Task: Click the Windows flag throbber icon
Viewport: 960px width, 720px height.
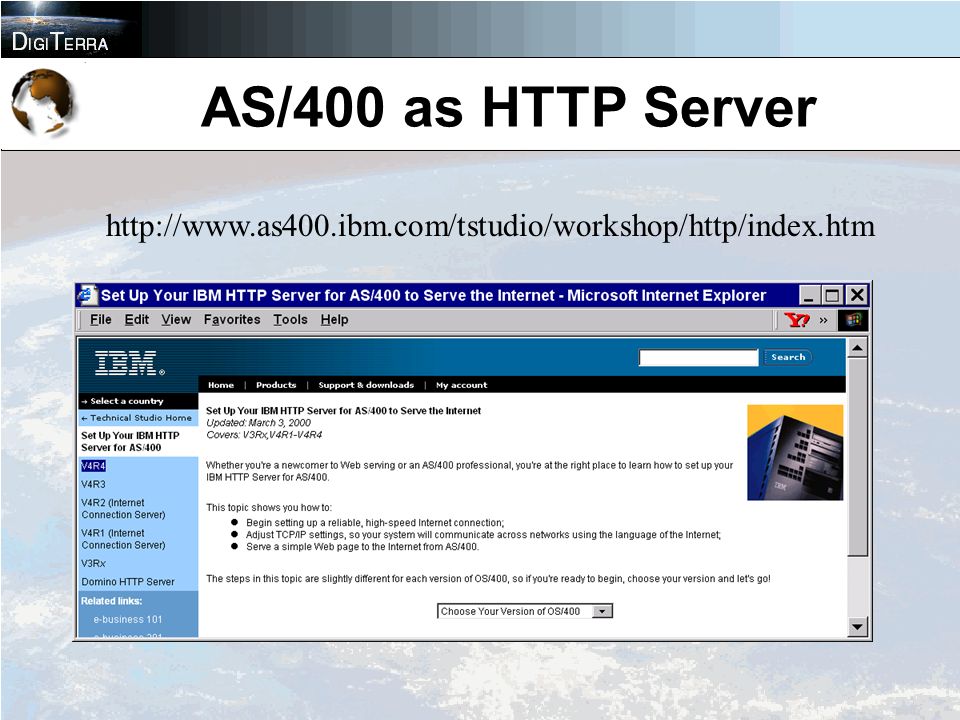Action: (x=853, y=320)
